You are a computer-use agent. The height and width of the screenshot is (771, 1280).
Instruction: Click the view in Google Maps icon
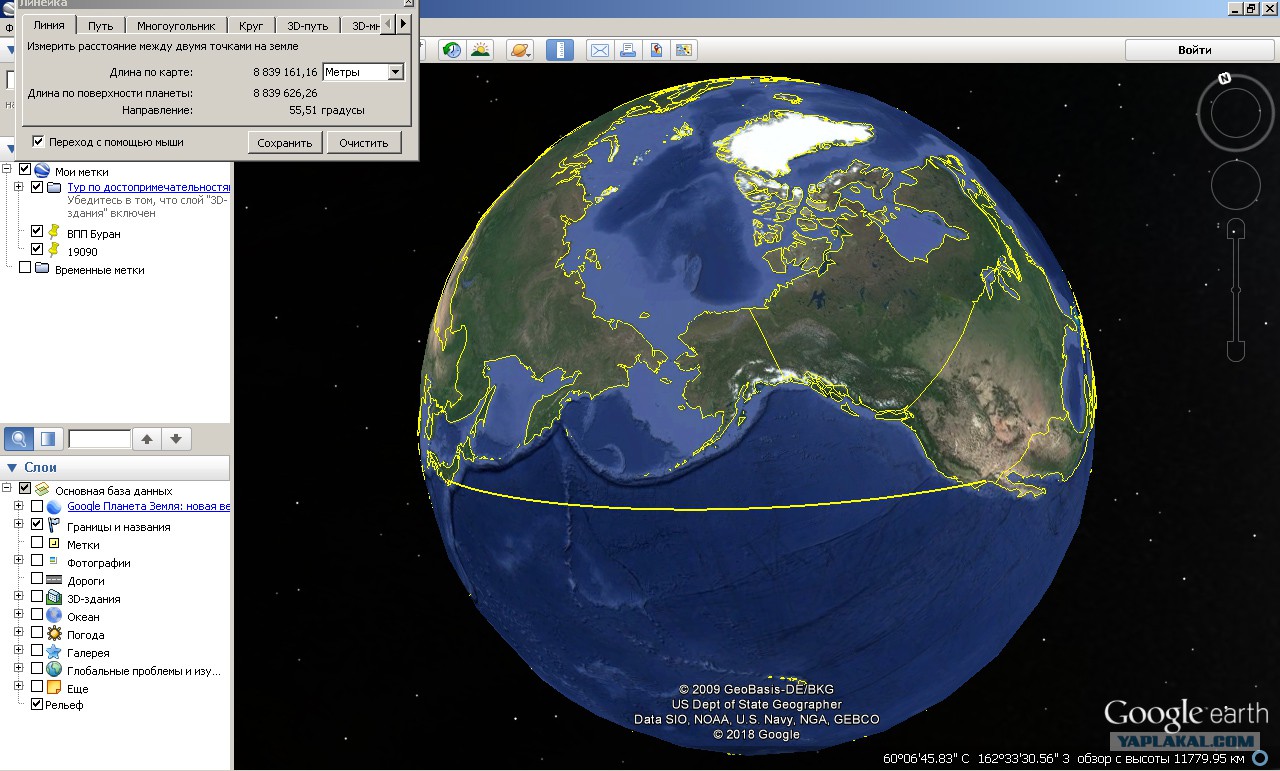click(656, 50)
